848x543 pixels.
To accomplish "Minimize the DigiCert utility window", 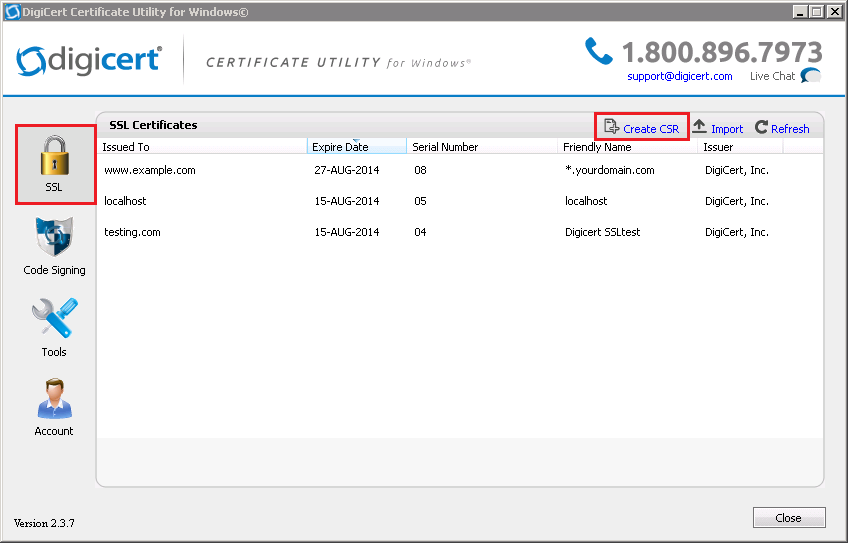I will [800, 11].
